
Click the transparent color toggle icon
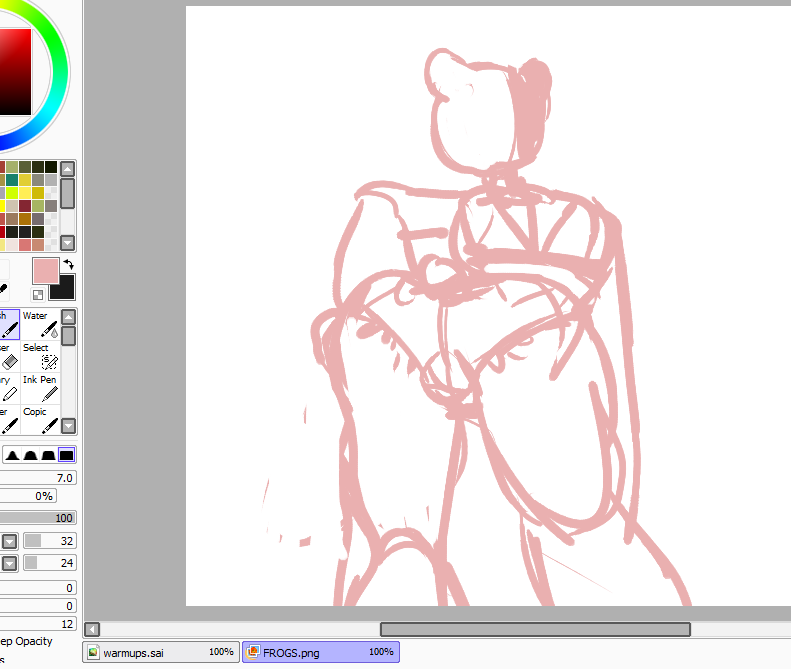pos(38,295)
